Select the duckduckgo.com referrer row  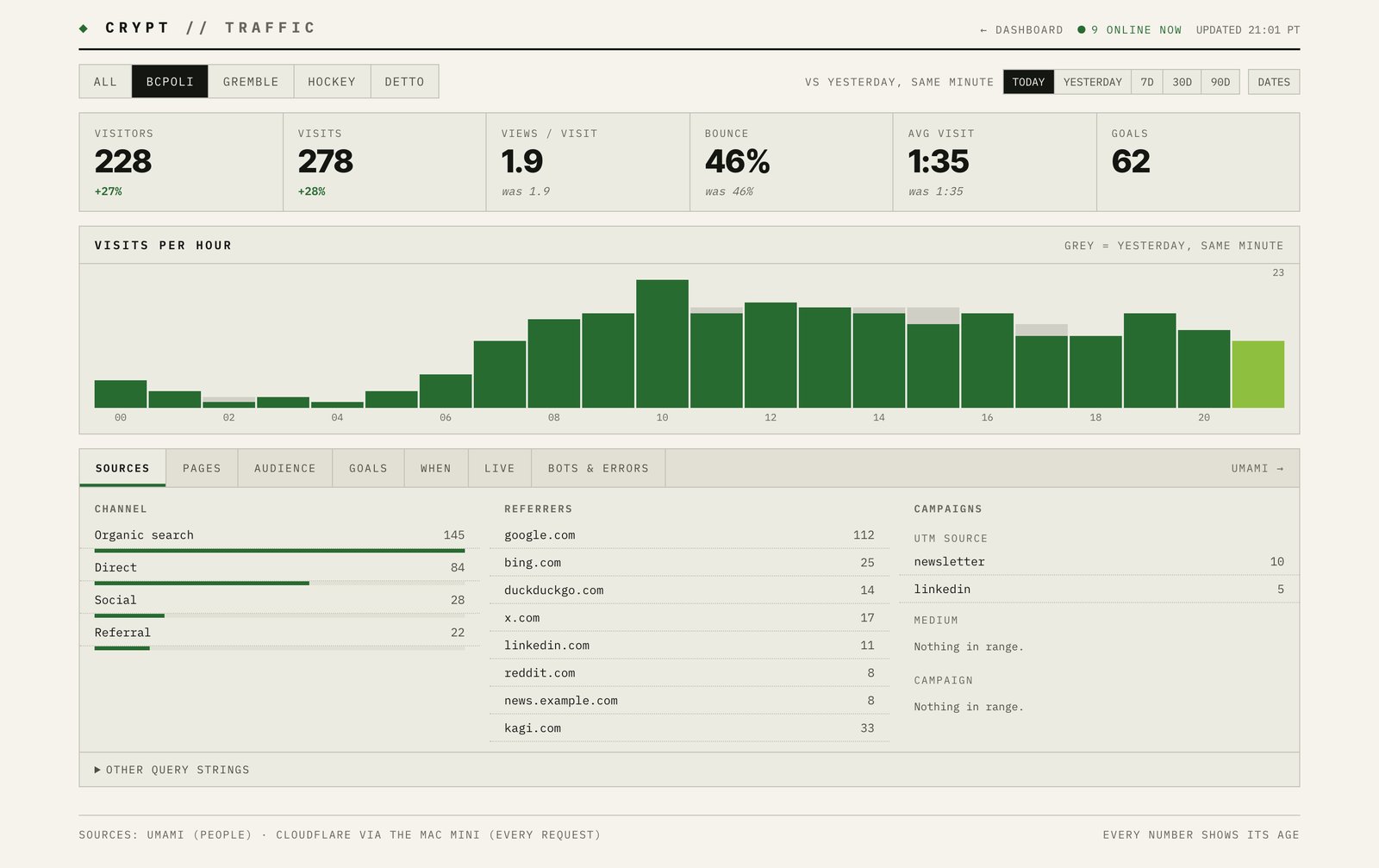tap(689, 590)
